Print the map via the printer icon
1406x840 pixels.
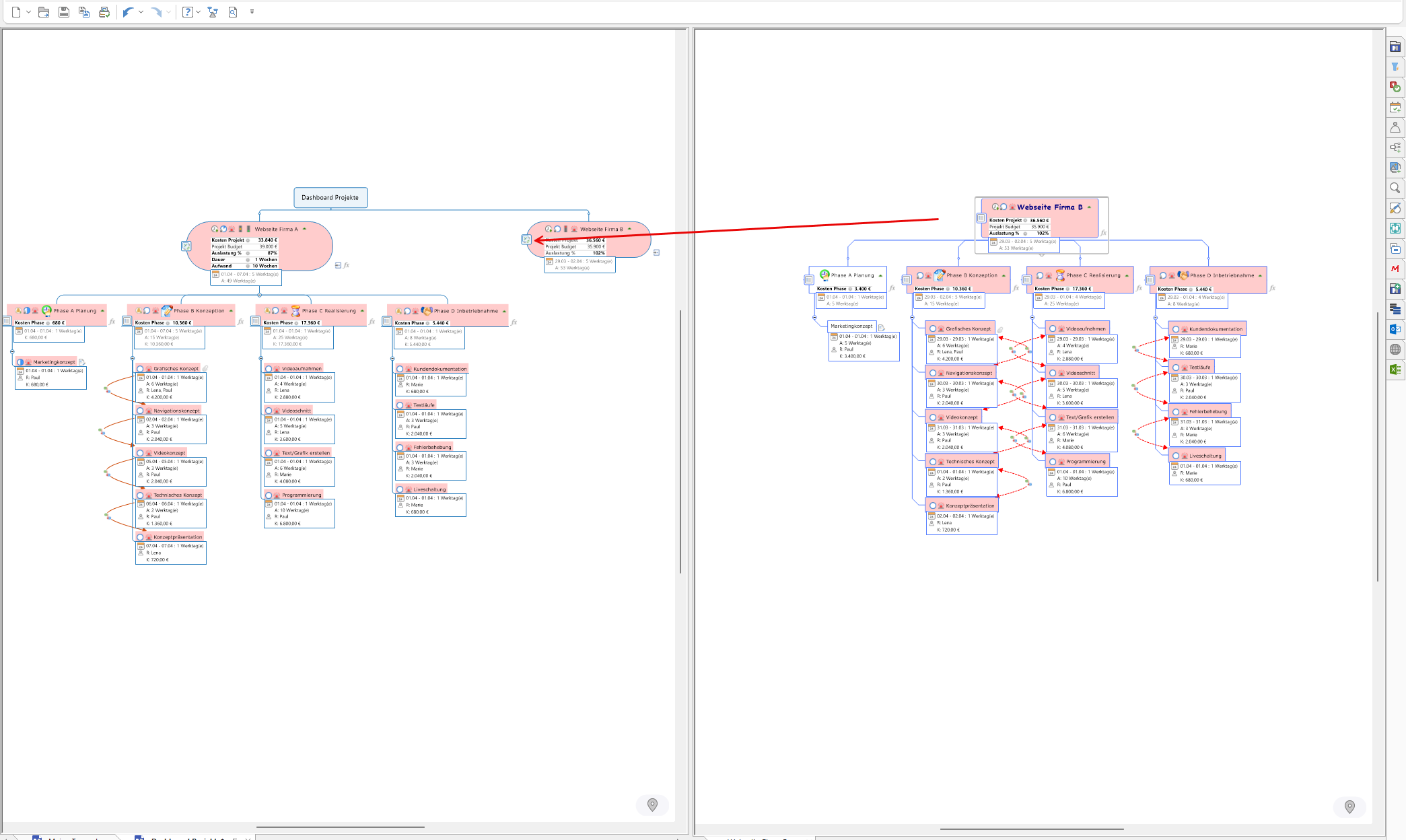point(104,12)
